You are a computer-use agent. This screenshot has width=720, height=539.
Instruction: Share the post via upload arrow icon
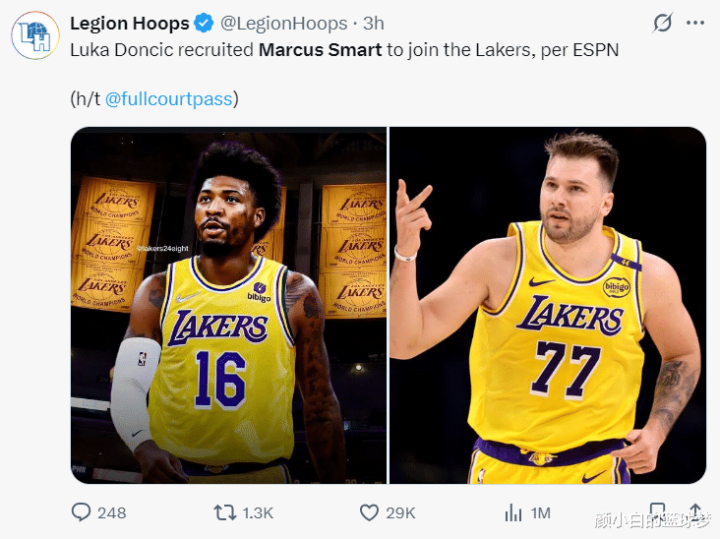coord(695,512)
